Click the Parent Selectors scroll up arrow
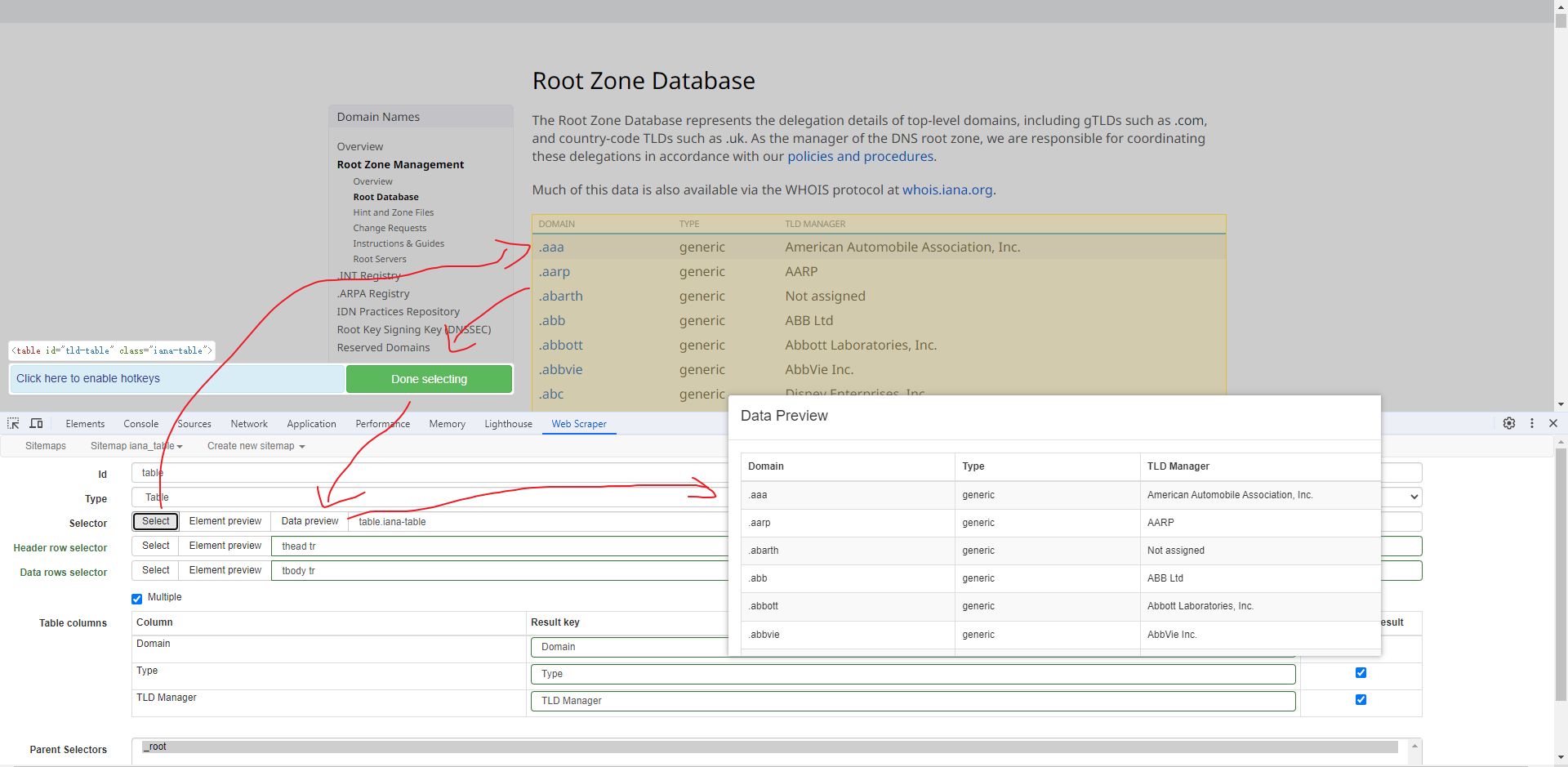1568x767 pixels. coord(1414,747)
